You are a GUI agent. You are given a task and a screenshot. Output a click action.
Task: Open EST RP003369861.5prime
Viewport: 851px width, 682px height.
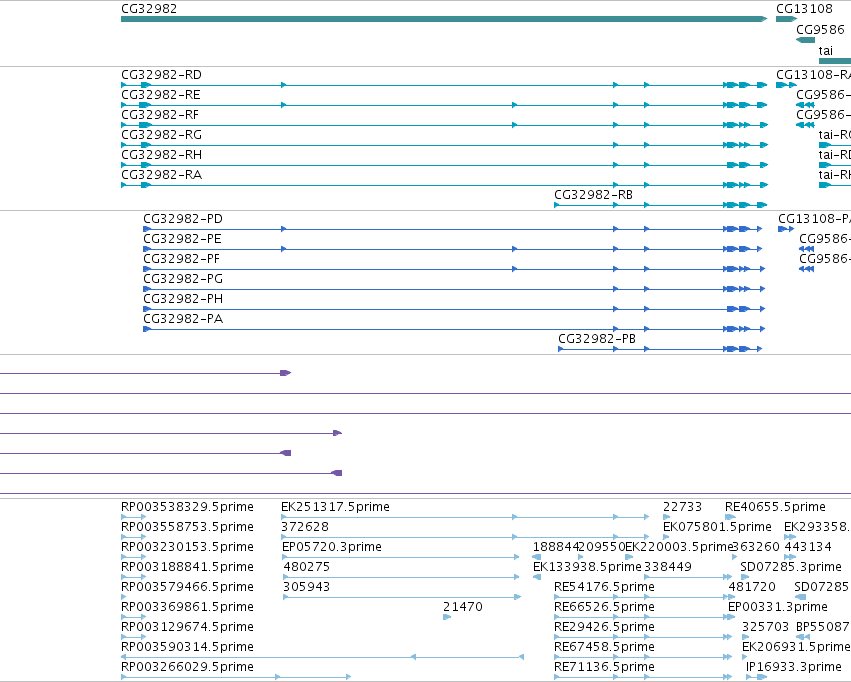(187, 607)
